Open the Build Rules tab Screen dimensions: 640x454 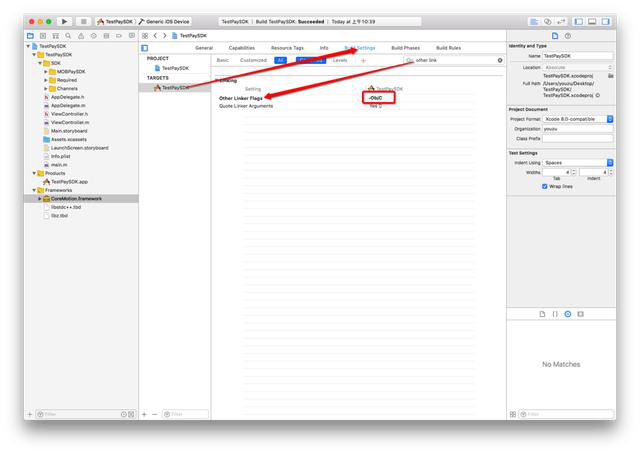click(x=449, y=48)
